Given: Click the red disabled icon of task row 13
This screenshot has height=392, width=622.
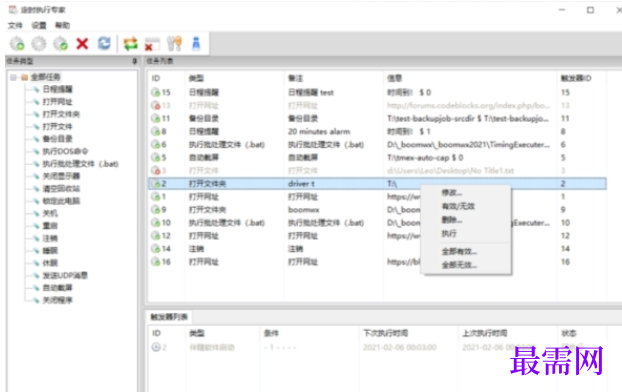Looking at the screenshot, I should coord(156,106).
